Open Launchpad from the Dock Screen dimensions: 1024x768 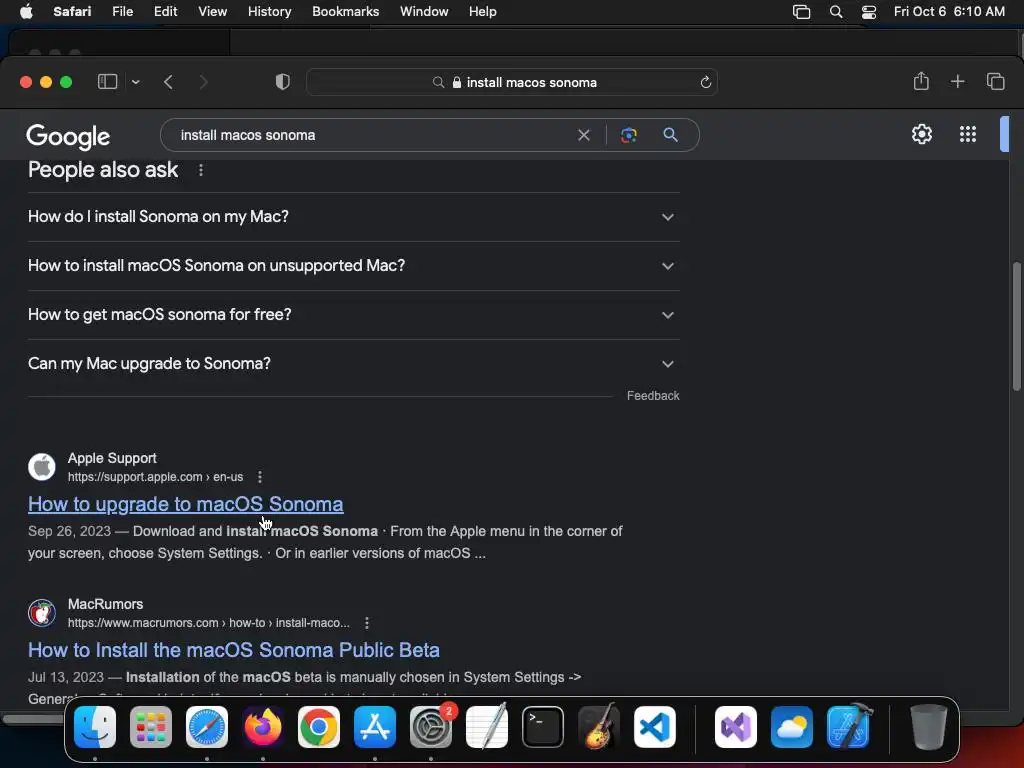[x=151, y=727]
